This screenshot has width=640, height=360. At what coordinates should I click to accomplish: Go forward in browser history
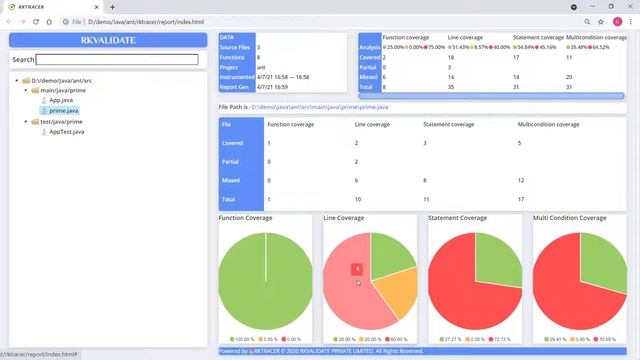pos(22,22)
